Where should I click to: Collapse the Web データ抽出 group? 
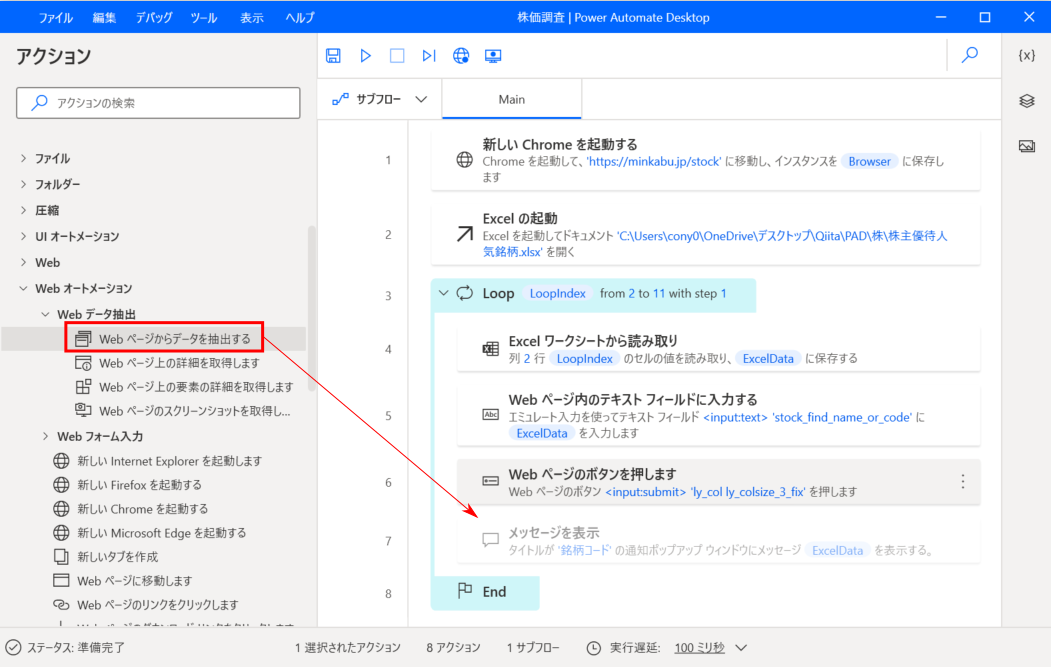[46, 314]
